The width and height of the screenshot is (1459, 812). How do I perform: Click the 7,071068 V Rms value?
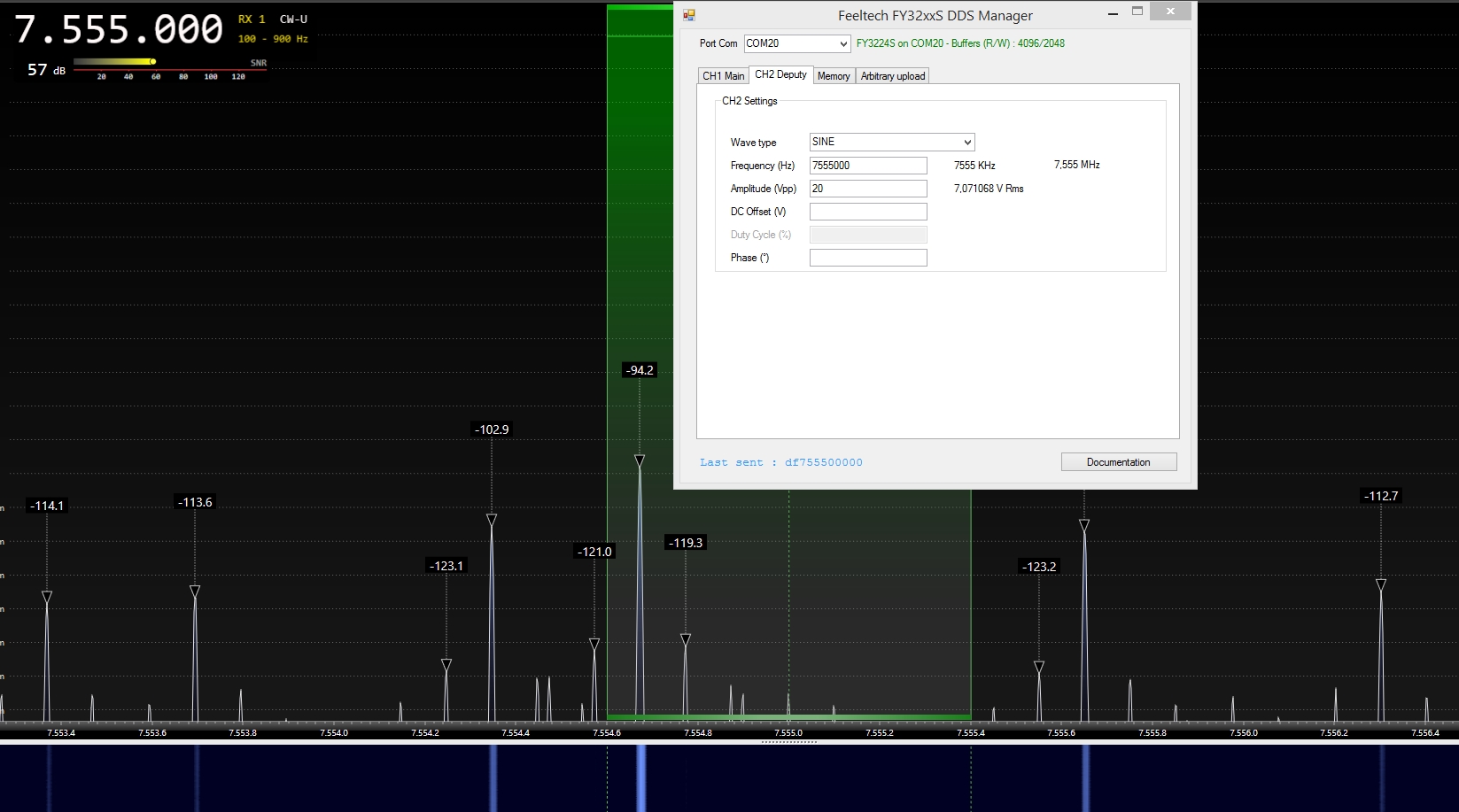coord(989,189)
